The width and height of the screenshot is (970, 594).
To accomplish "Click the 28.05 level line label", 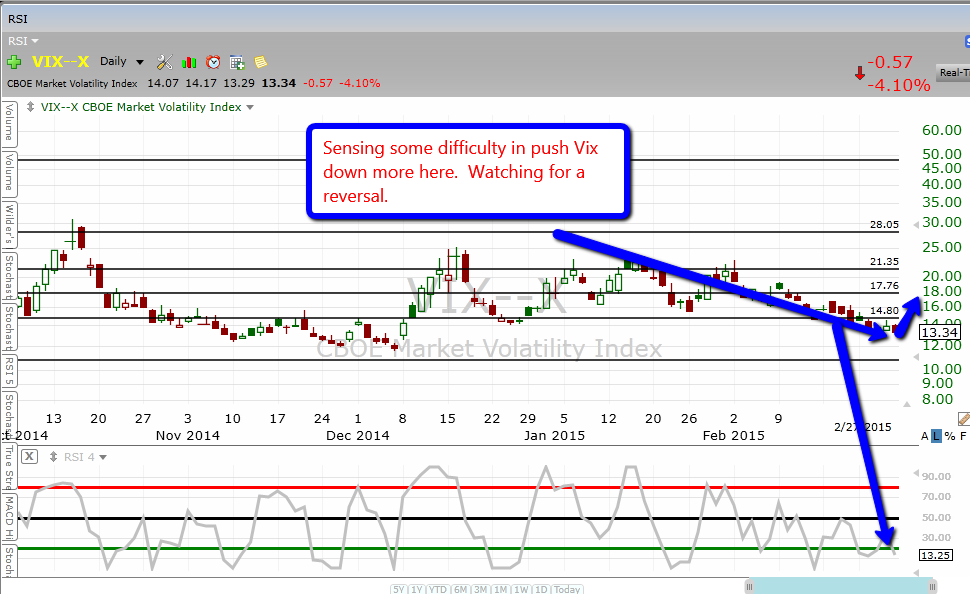I will (884, 225).
